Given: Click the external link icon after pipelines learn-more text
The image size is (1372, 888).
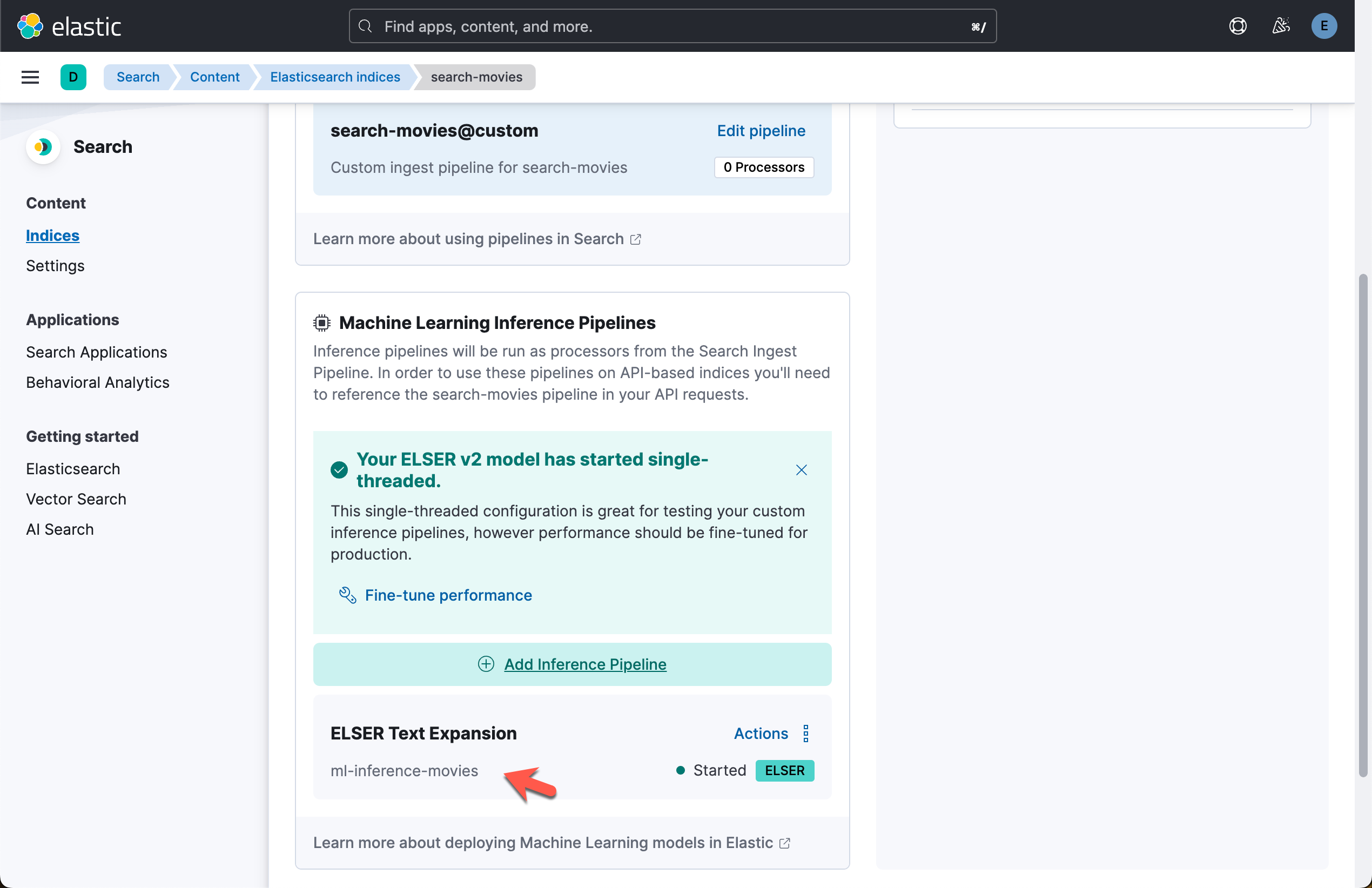Looking at the screenshot, I should 636,239.
